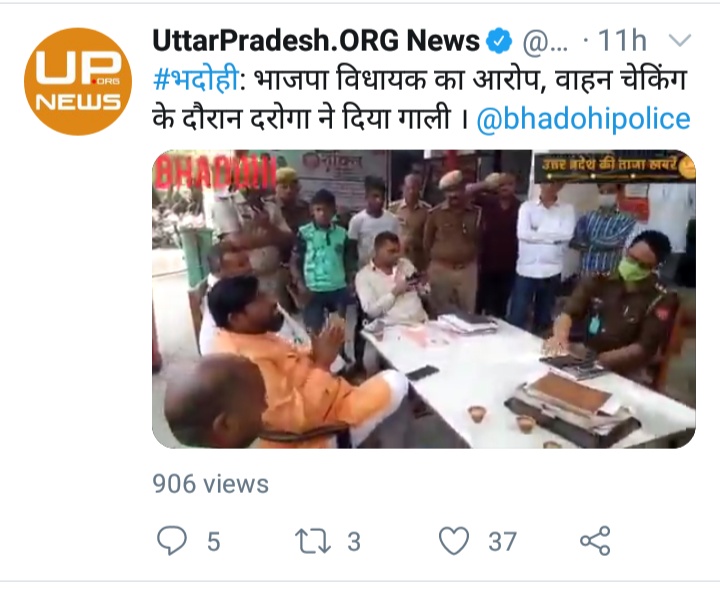Screen dimensions: 720x592
Task: Open the UP.ORG NEWS profile avatar
Action: 78,81
